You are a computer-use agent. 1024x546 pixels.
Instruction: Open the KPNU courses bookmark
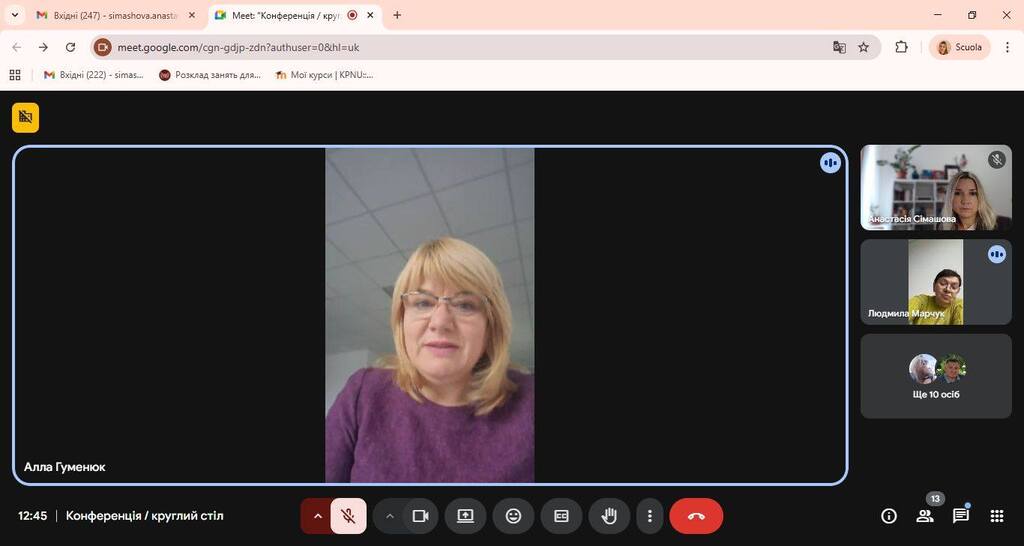tap(323, 75)
